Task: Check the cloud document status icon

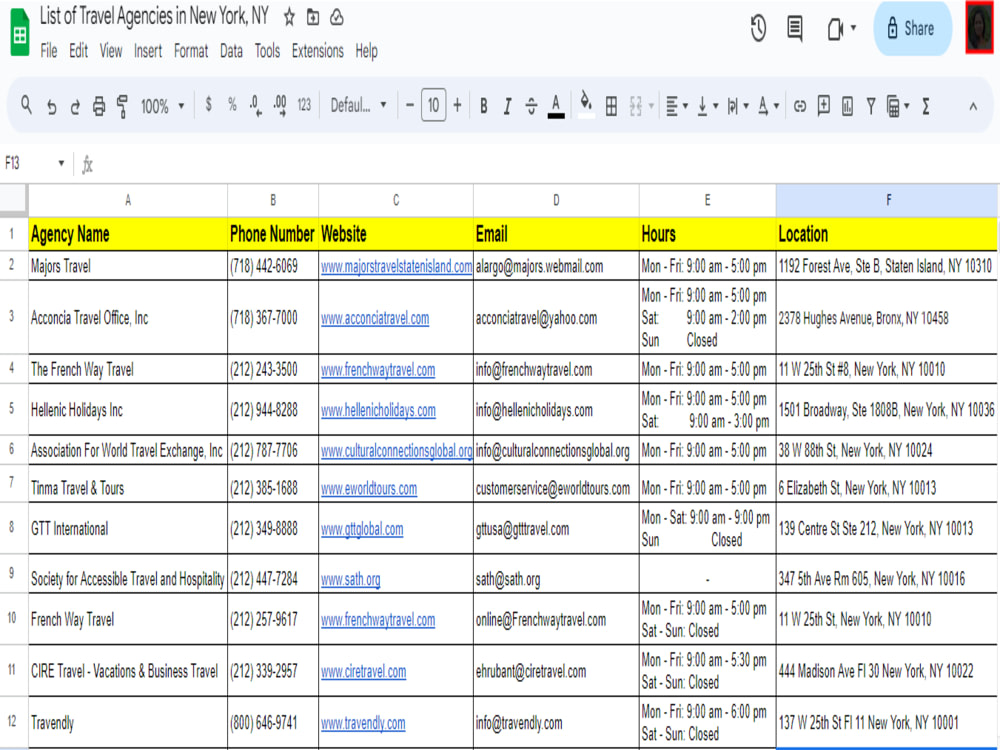Action: click(337, 17)
